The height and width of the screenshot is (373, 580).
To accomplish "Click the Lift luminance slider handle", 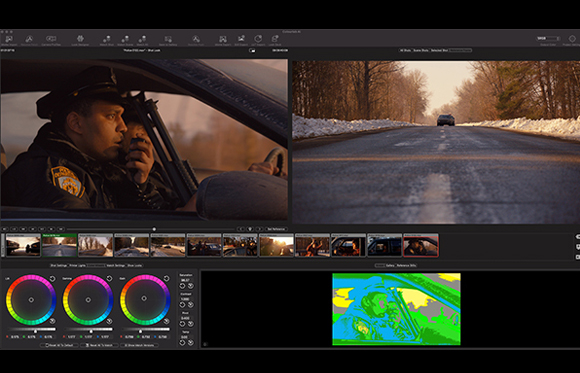I will [x=36, y=331].
